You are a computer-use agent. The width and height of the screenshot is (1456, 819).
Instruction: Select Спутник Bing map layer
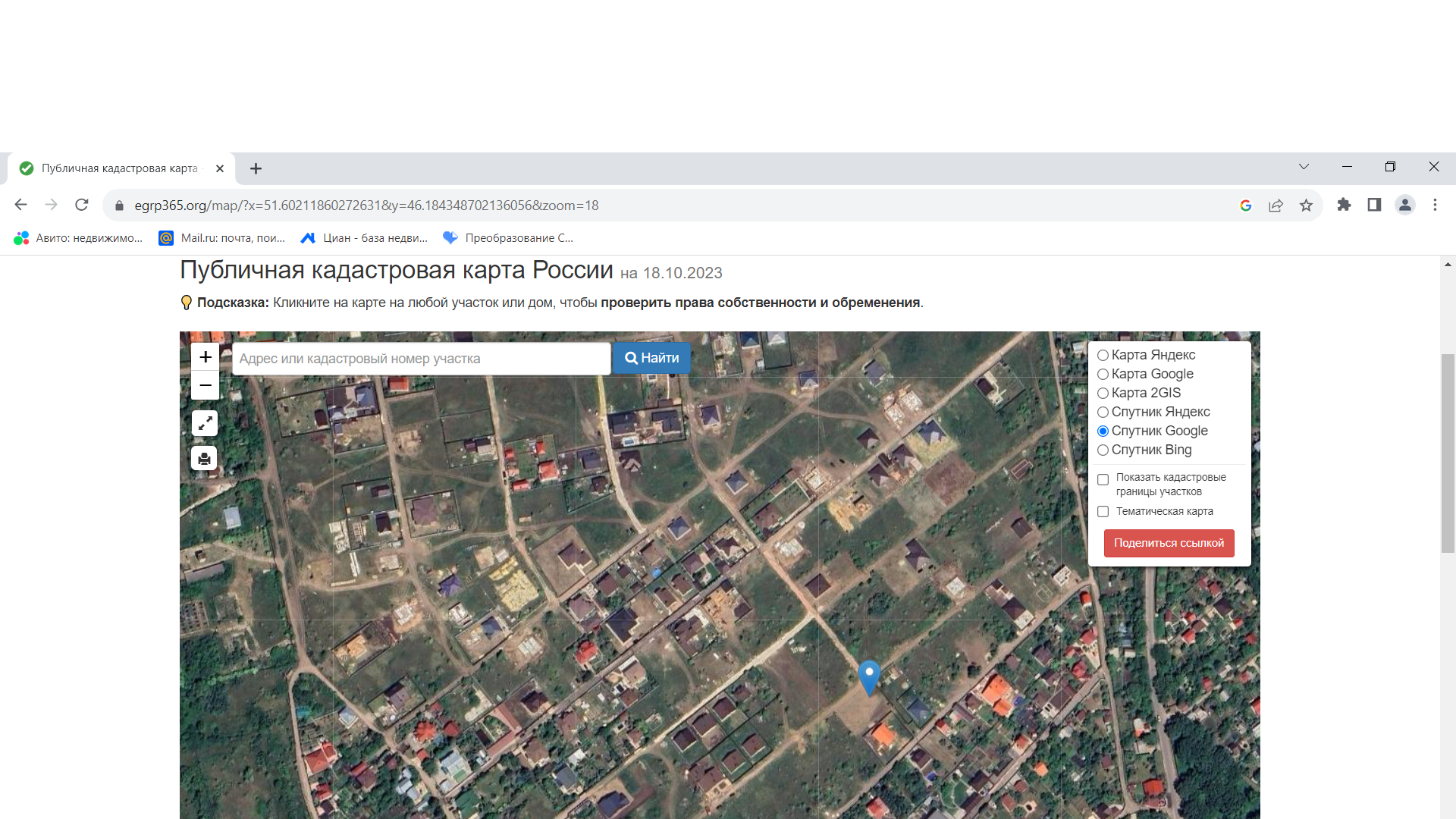point(1103,450)
